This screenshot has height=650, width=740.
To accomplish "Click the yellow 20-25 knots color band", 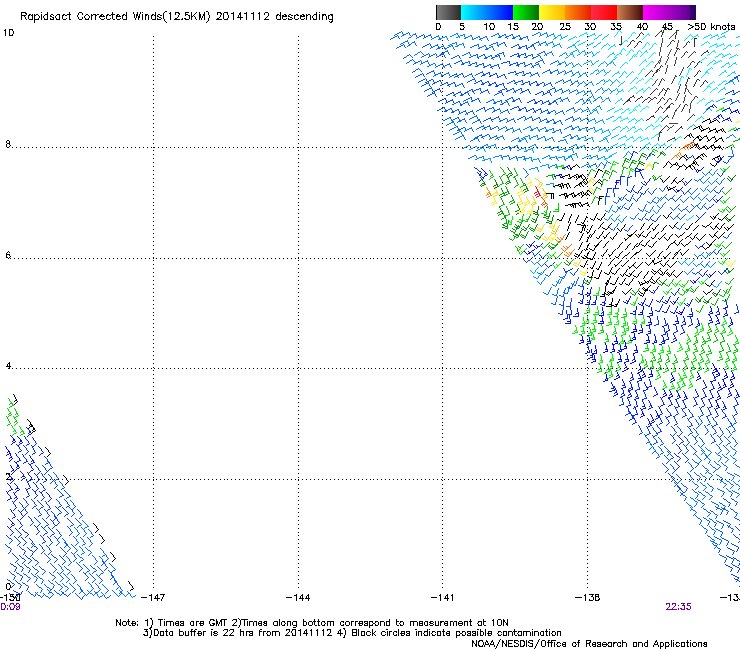I will (x=552, y=12).
